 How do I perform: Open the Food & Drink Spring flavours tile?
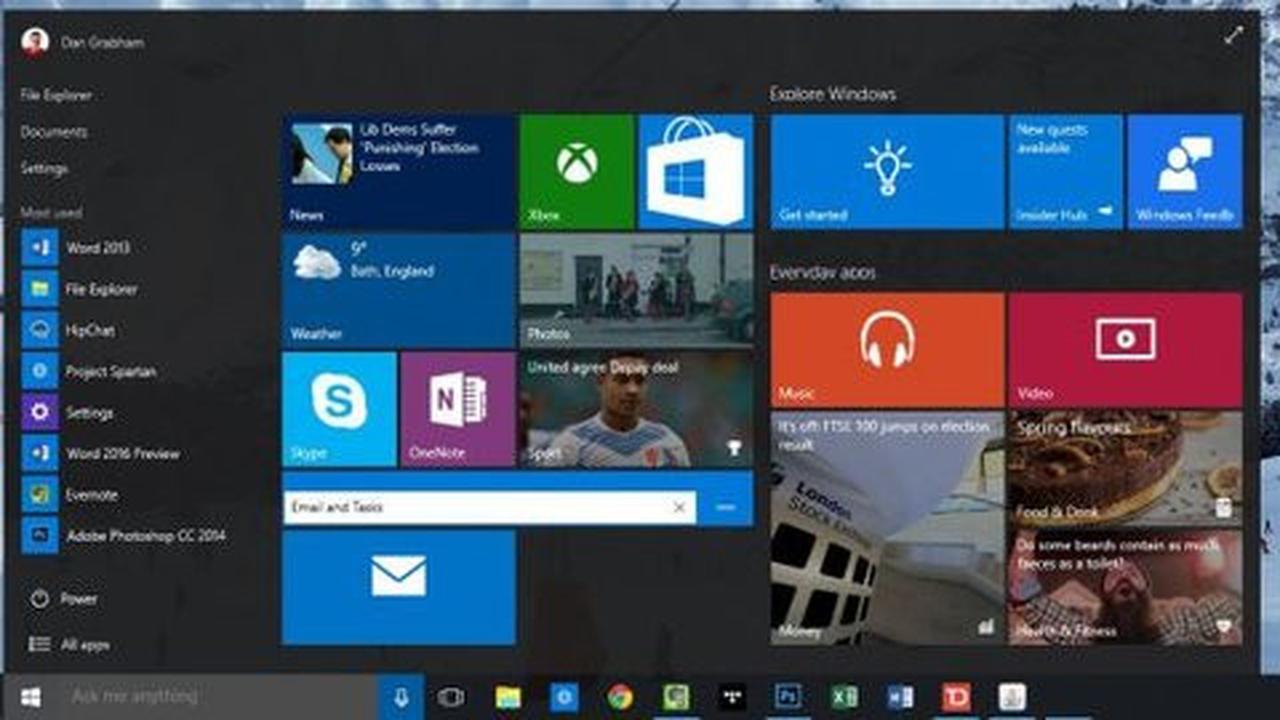coord(1125,467)
